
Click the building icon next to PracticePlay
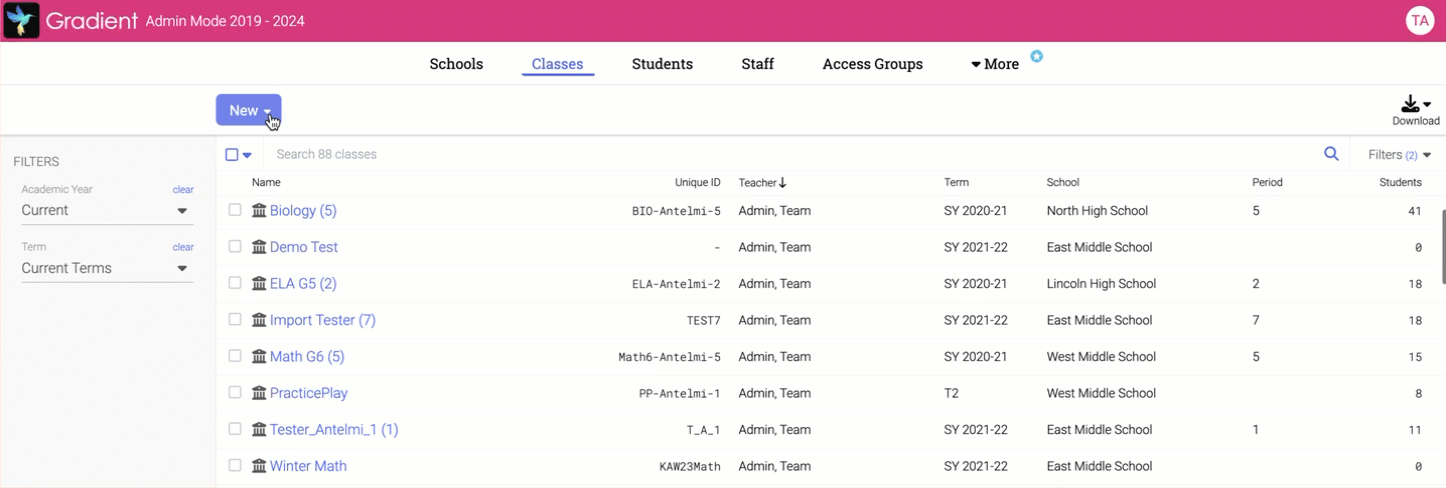pyautogui.click(x=259, y=393)
